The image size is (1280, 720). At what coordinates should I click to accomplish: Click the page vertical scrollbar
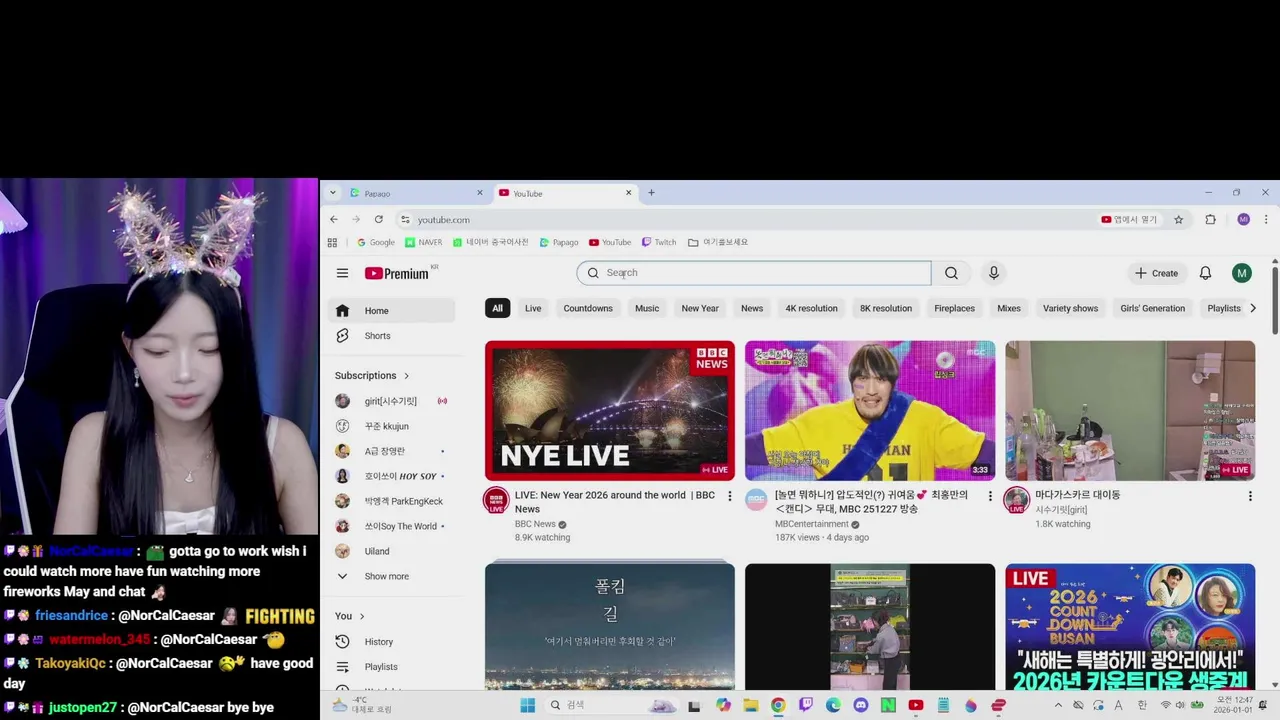click(1275, 300)
